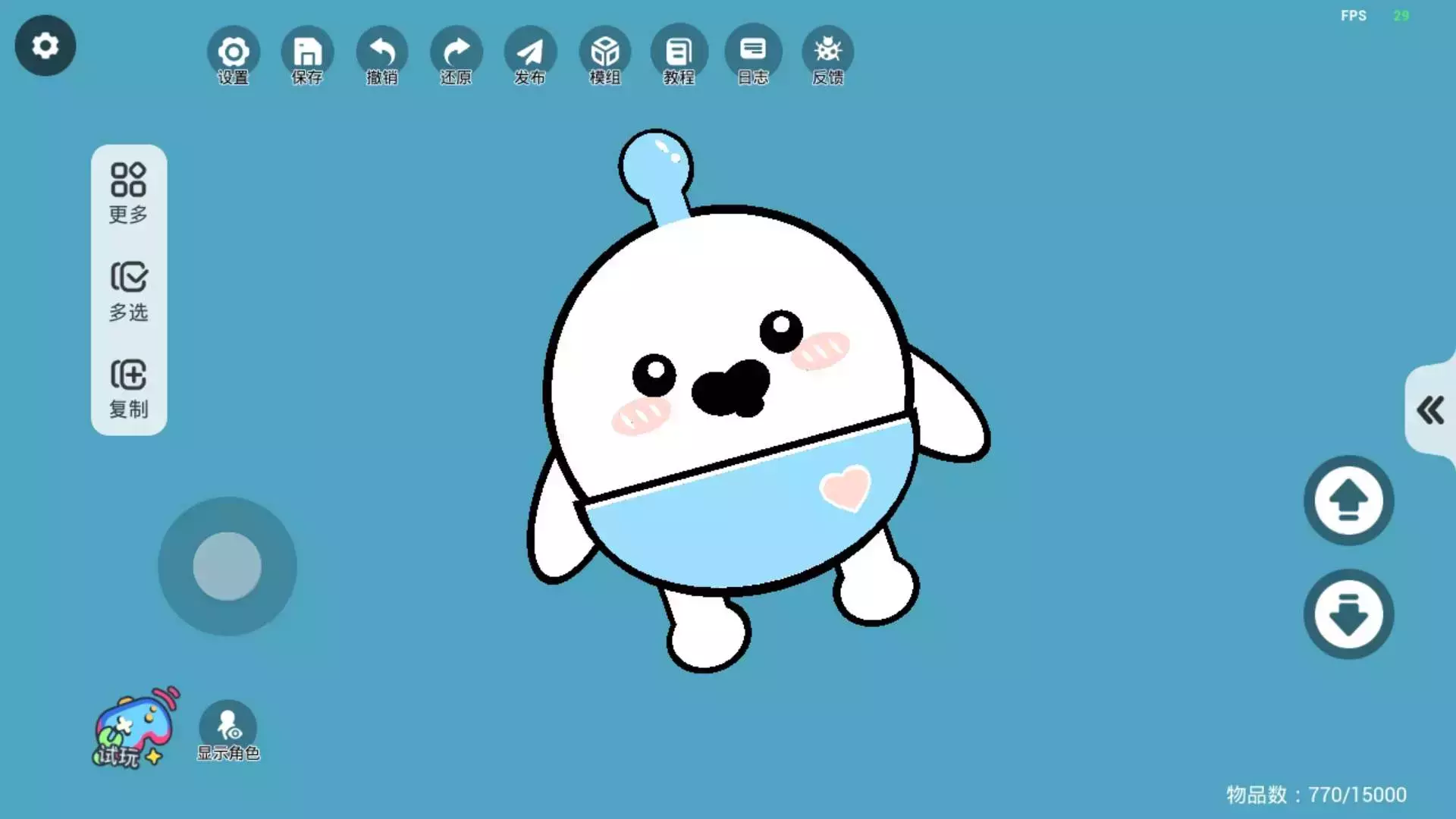This screenshot has height=819, width=1456.
Task: Expand the right side panel with double chevron
Action: pos(1430,410)
